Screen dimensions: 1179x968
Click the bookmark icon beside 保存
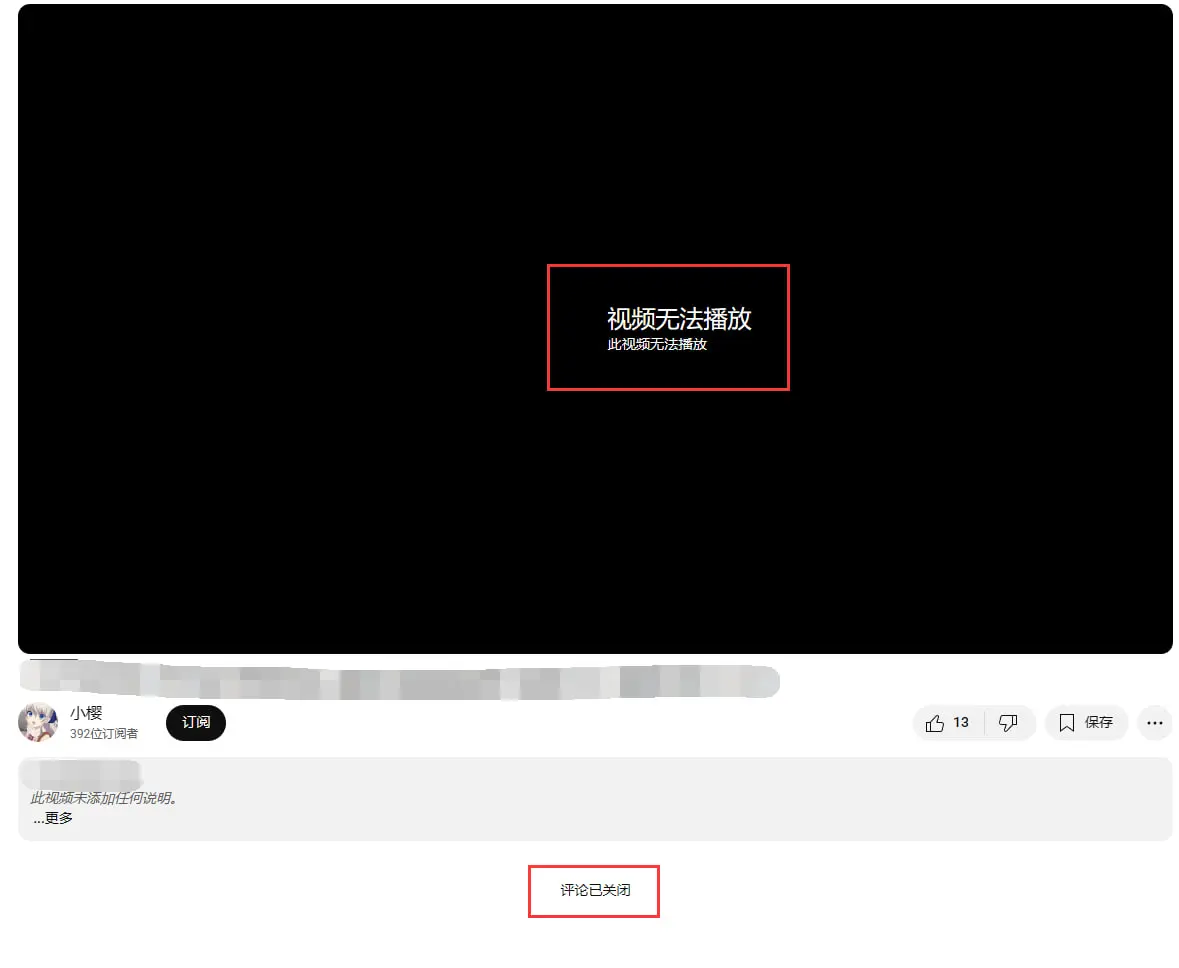[x=1066, y=723]
